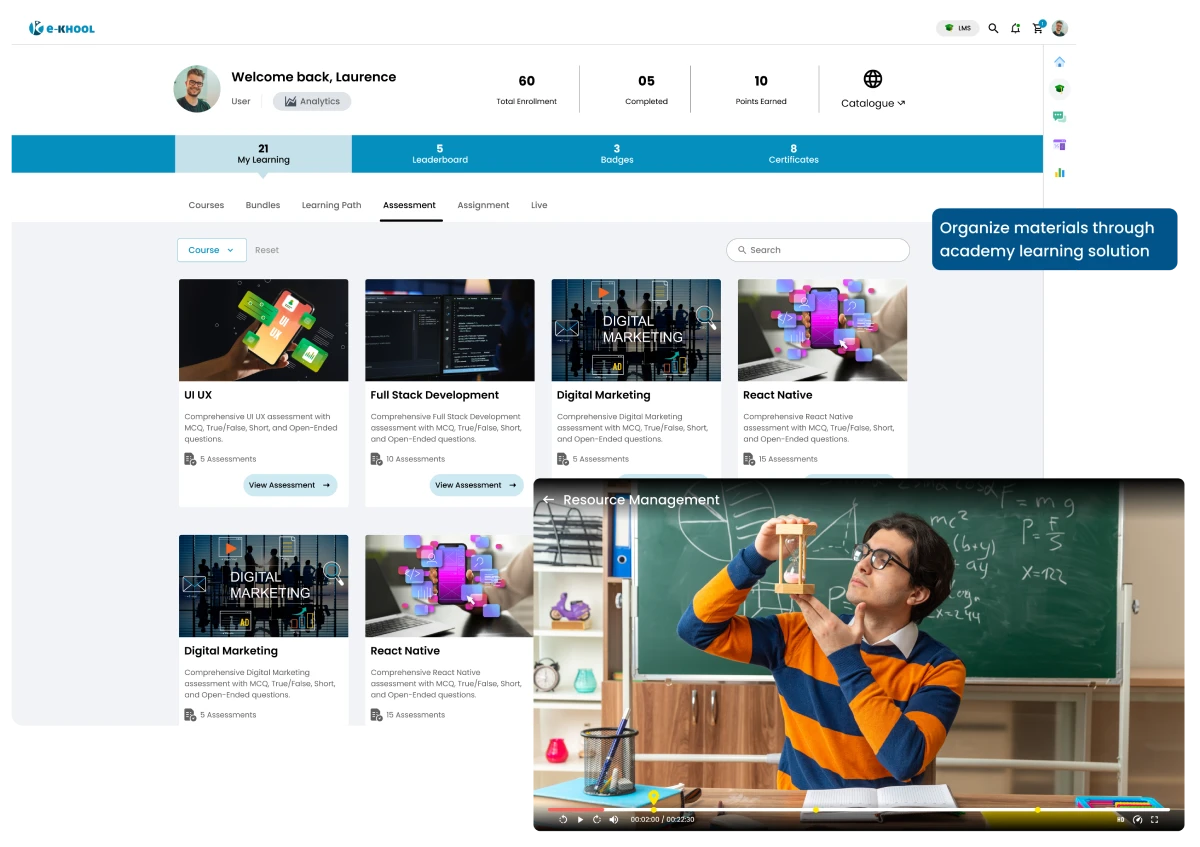Click Reset next to the Course filter

click(x=266, y=250)
